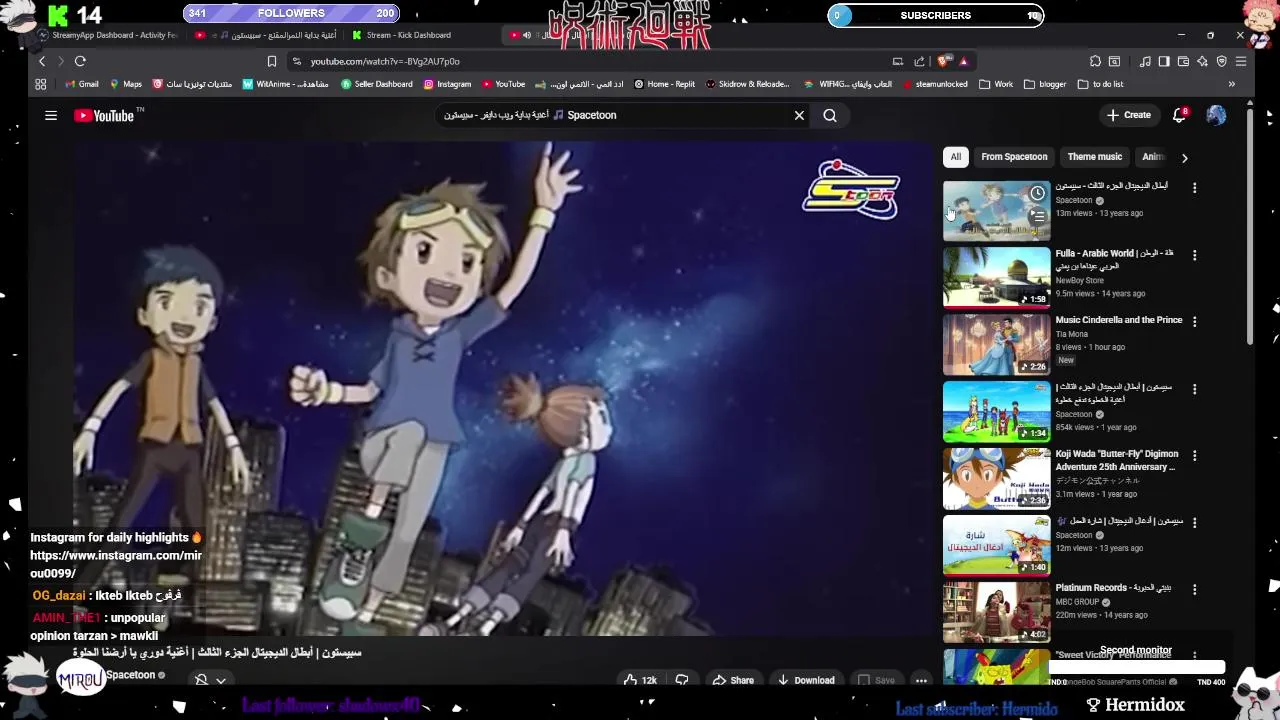Open more options for Fulla - Arabic World video
This screenshot has width=1280, height=720.
[1194, 255]
